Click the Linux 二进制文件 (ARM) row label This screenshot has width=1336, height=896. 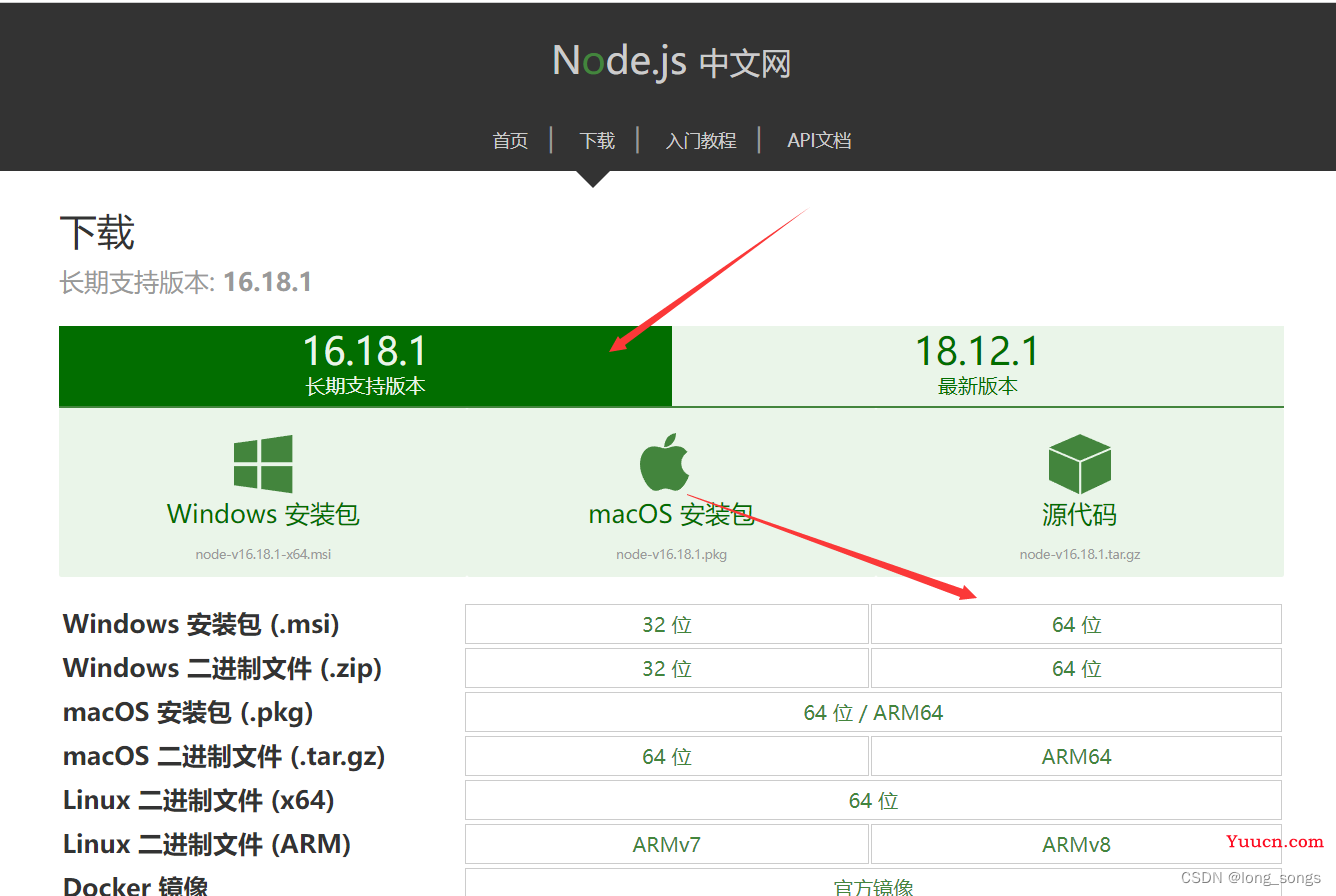click(207, 844)
